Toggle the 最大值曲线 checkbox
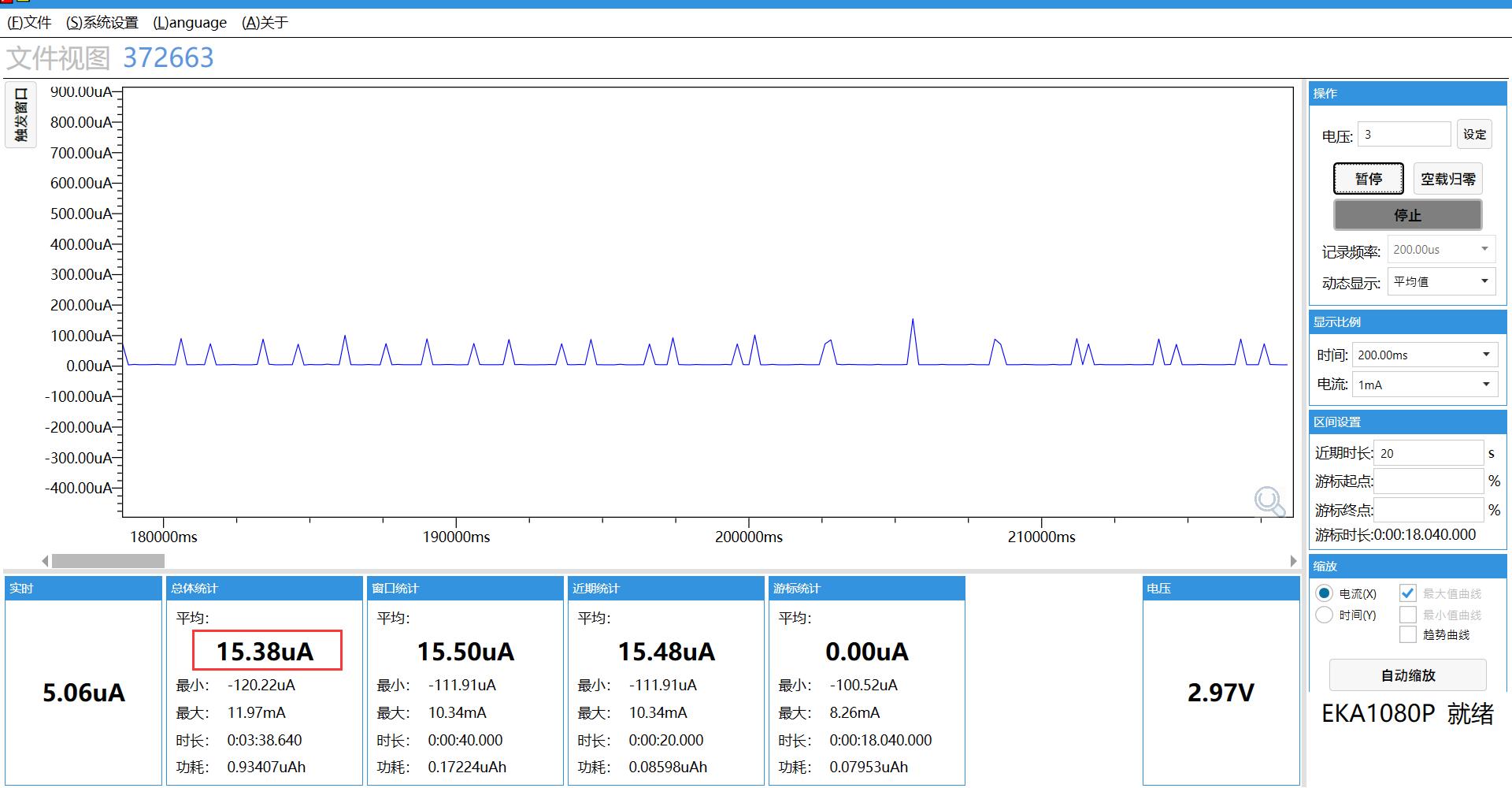 (1407, 593)
